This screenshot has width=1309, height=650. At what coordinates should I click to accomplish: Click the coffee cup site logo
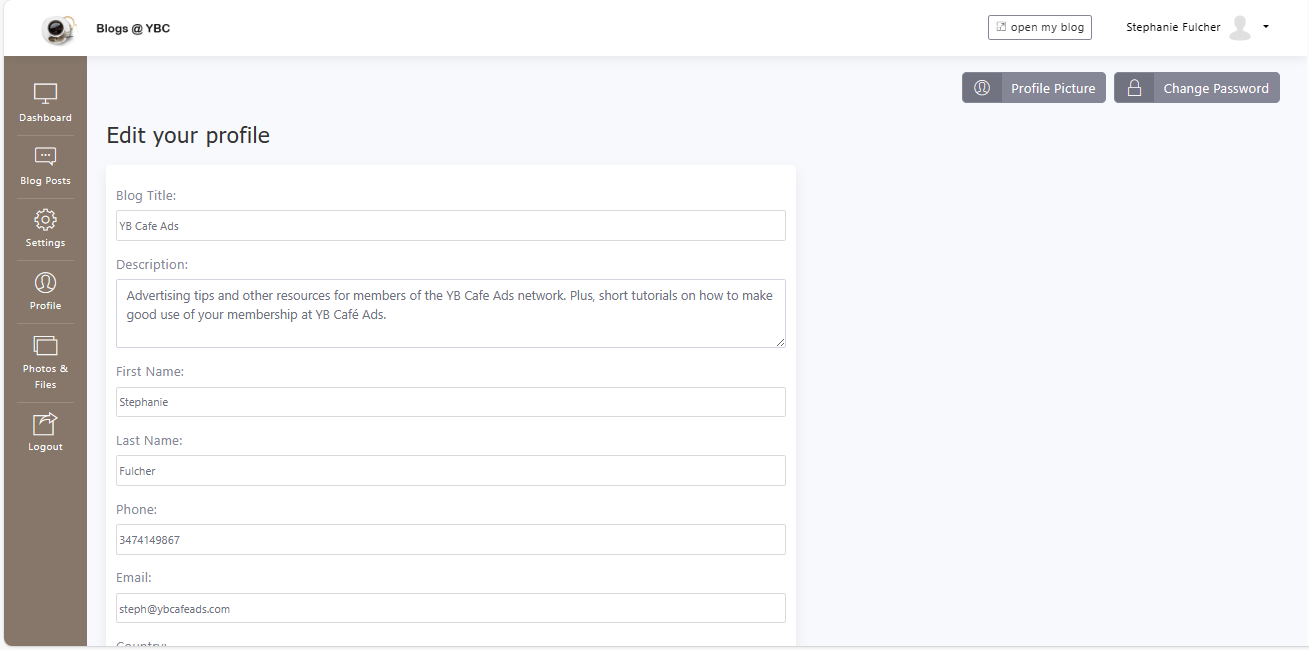coord(59,29)
